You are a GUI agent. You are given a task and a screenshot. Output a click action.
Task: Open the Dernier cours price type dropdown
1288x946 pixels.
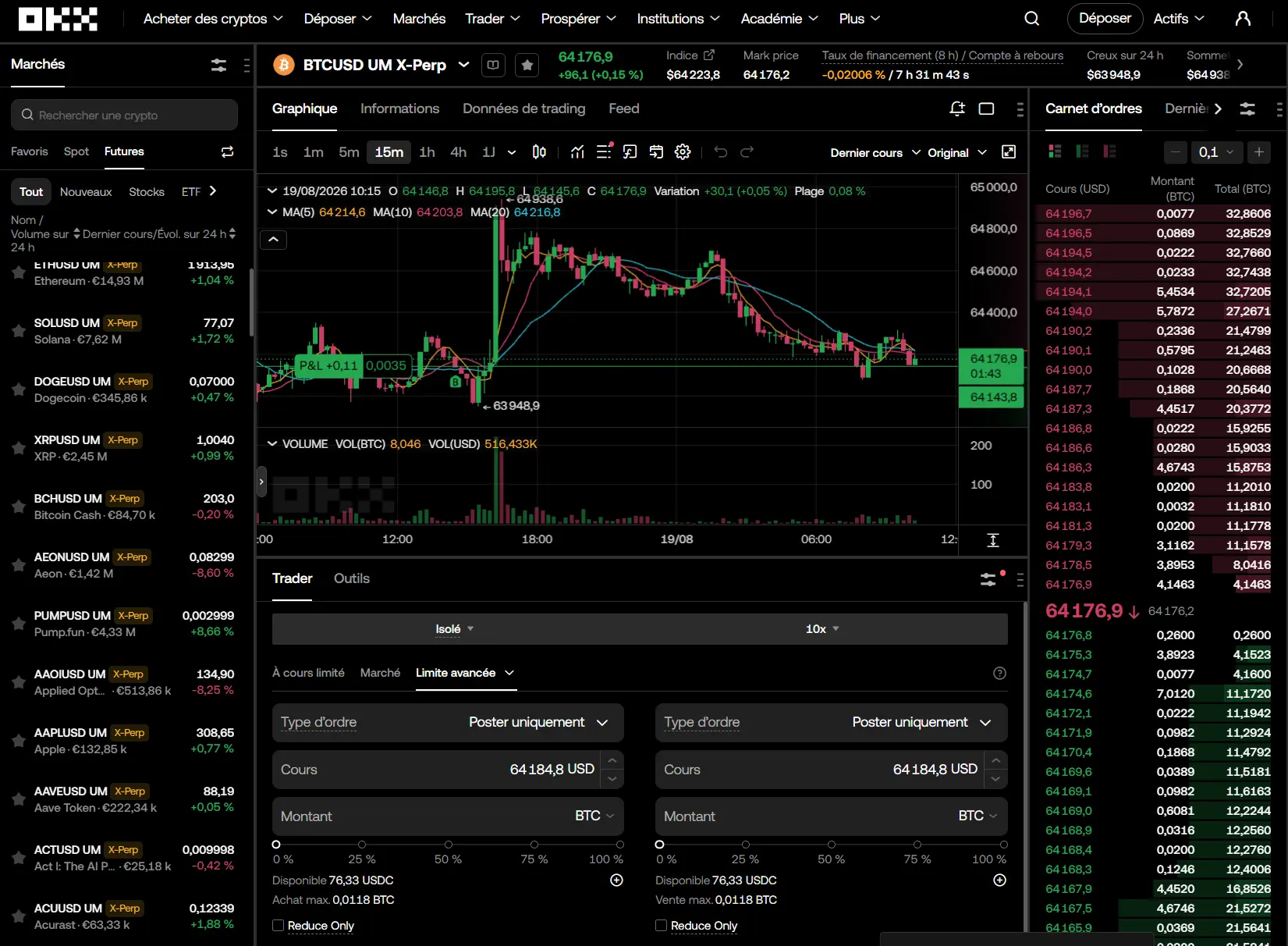pyautogui.click(x=875, y=152)
